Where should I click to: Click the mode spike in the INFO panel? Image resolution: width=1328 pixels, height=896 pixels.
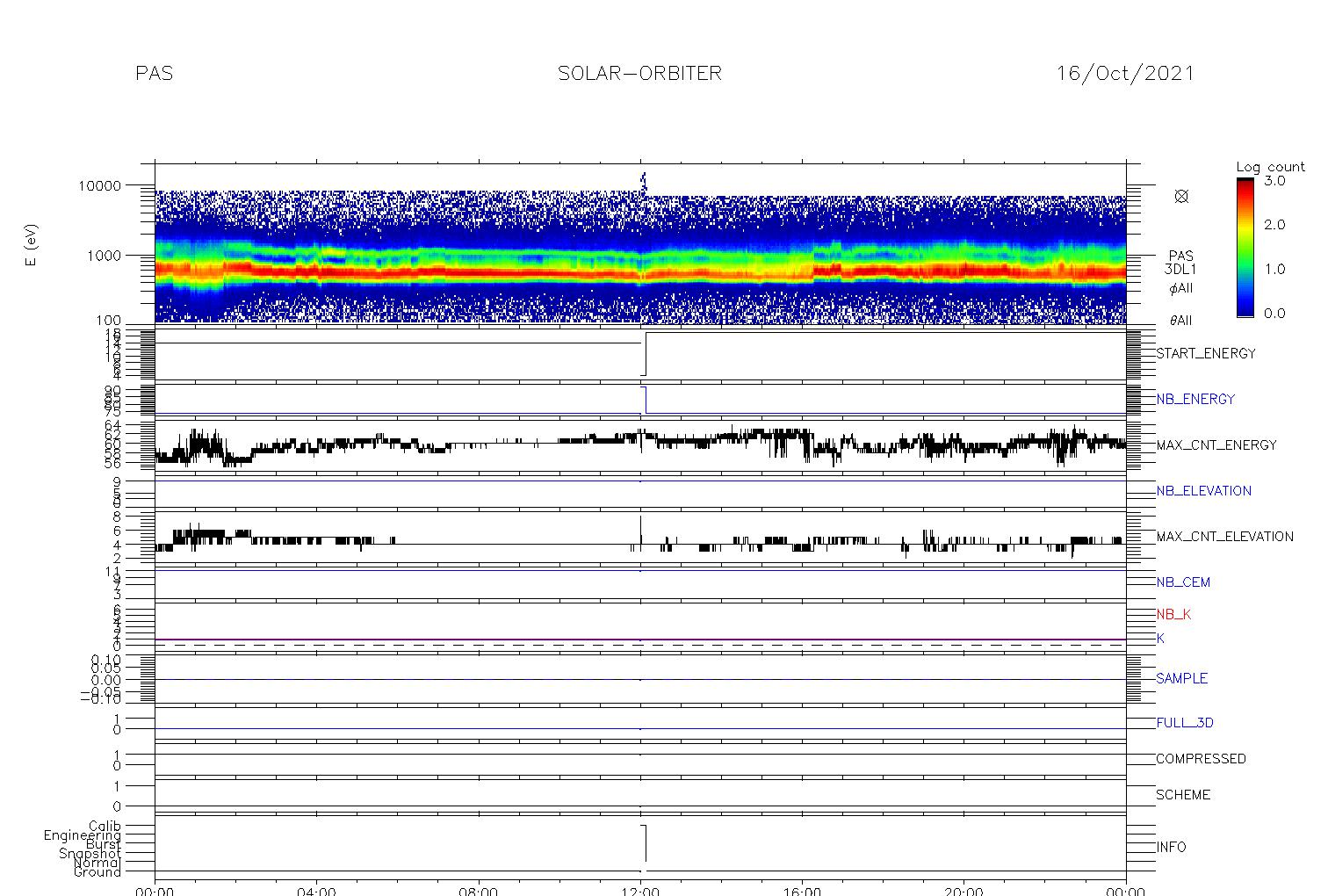click(644, 845)
